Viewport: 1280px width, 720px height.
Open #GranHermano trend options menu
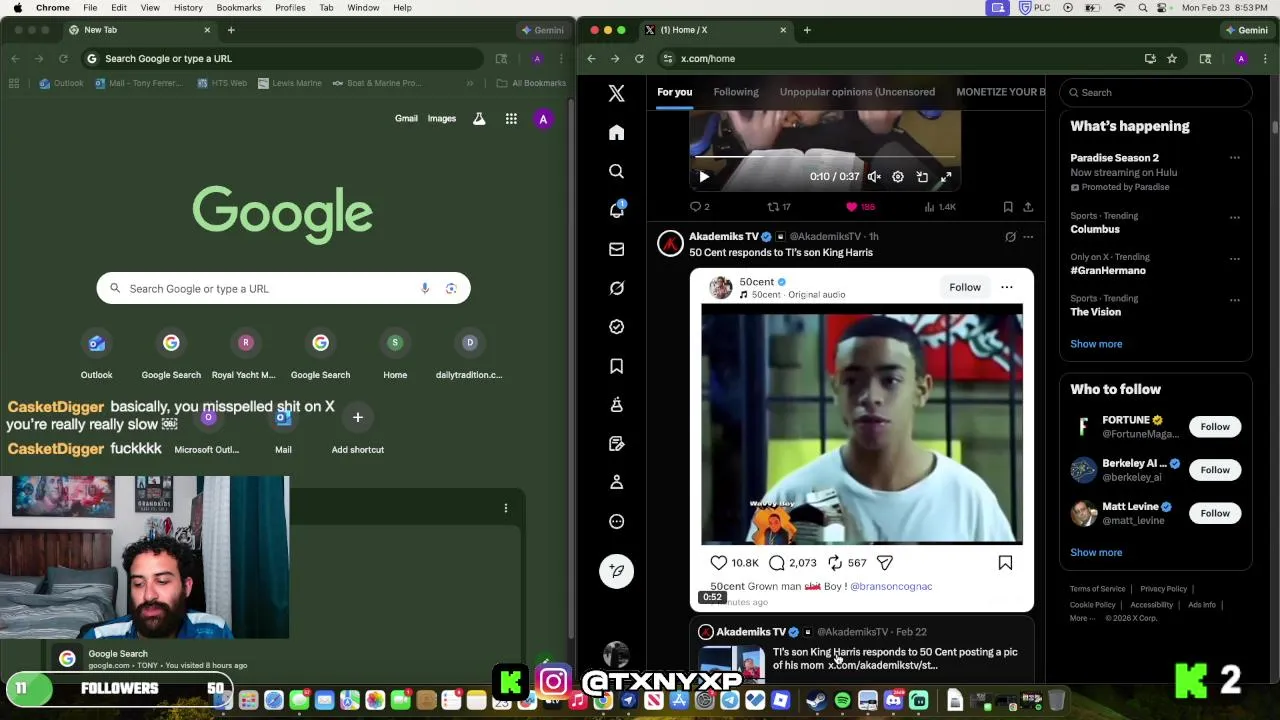point(1235,258)
